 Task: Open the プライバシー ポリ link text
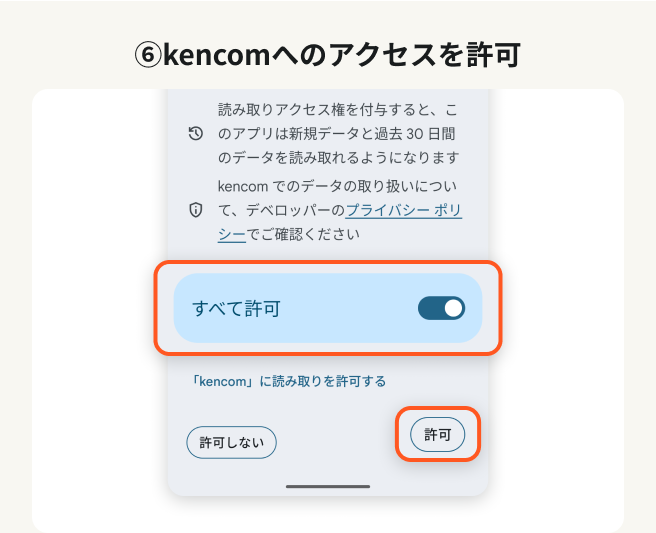[x=403, y=210]
